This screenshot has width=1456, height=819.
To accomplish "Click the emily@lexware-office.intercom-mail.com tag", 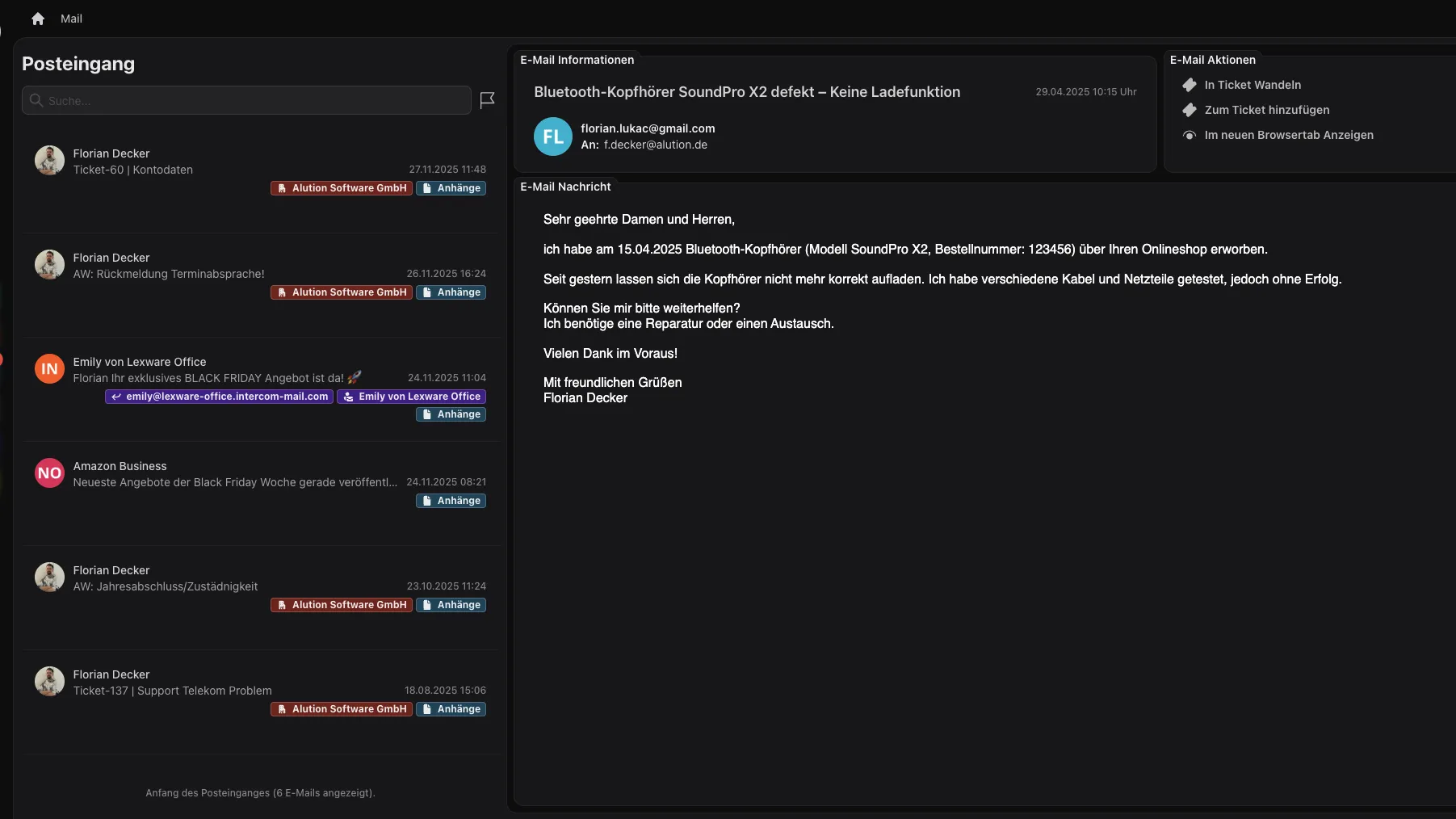I will tap(220, 397).
